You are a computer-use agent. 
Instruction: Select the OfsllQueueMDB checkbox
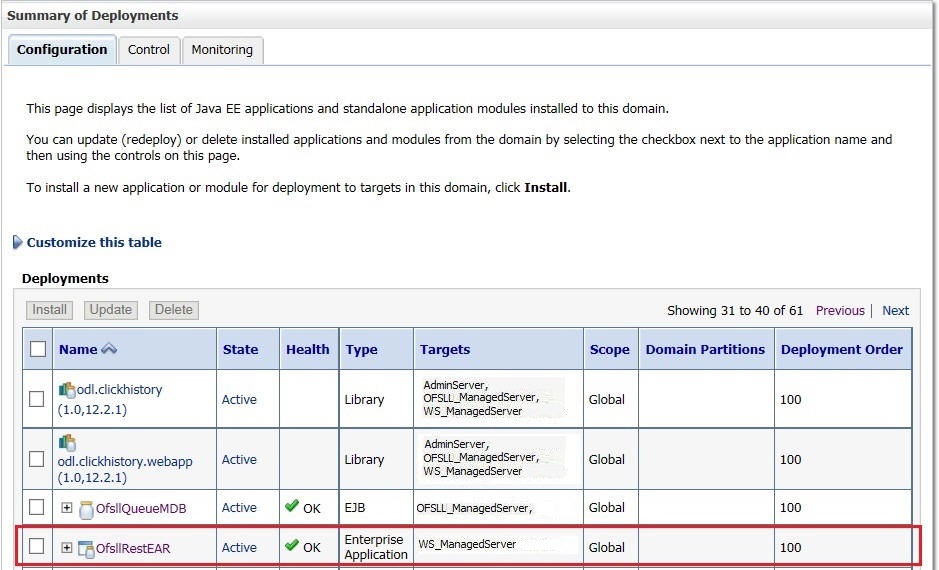click(37, 507)
